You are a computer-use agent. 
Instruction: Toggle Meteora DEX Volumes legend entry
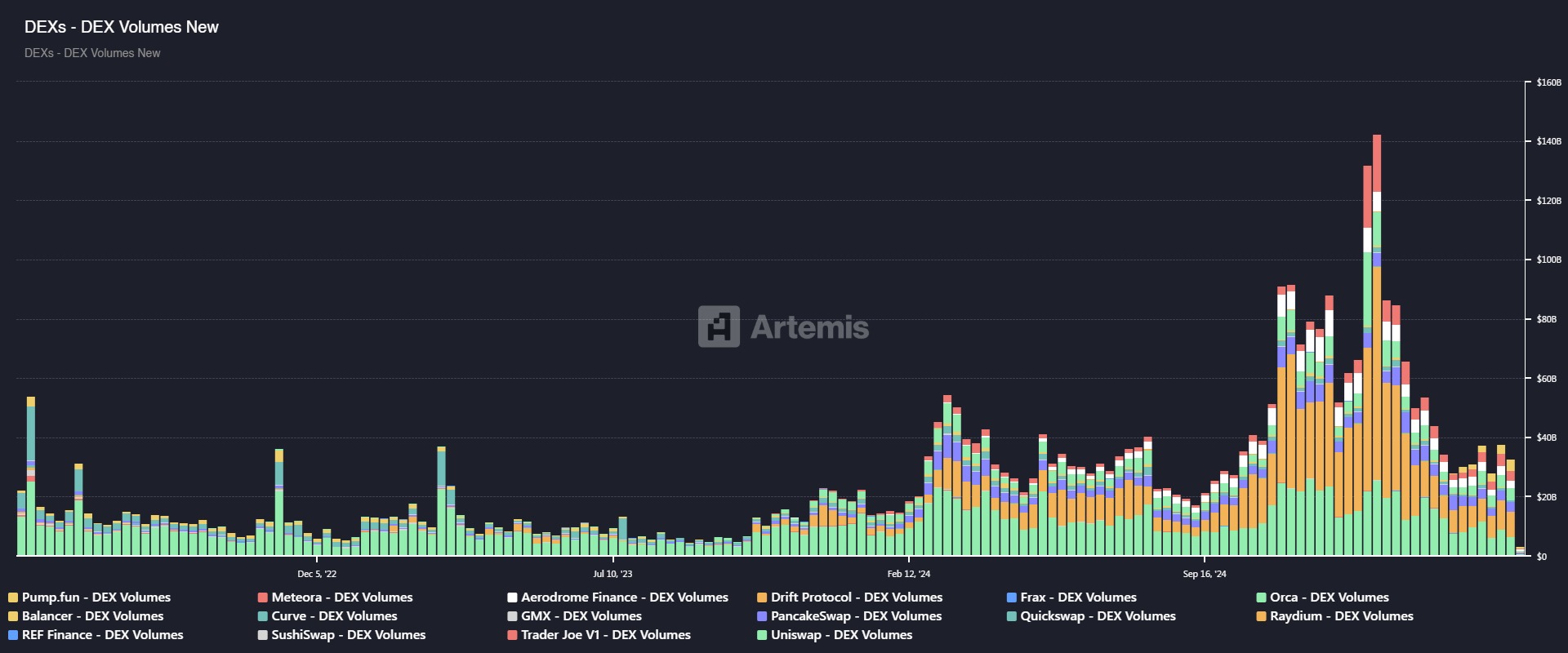pyautogui.click(x=336, y=597)
